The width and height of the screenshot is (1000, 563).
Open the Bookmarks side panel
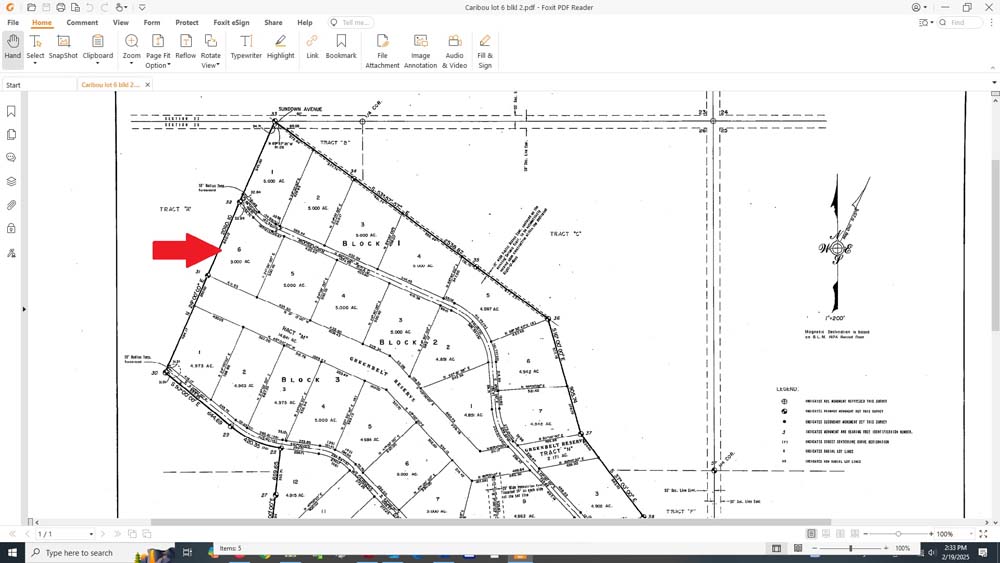(11, 111)
